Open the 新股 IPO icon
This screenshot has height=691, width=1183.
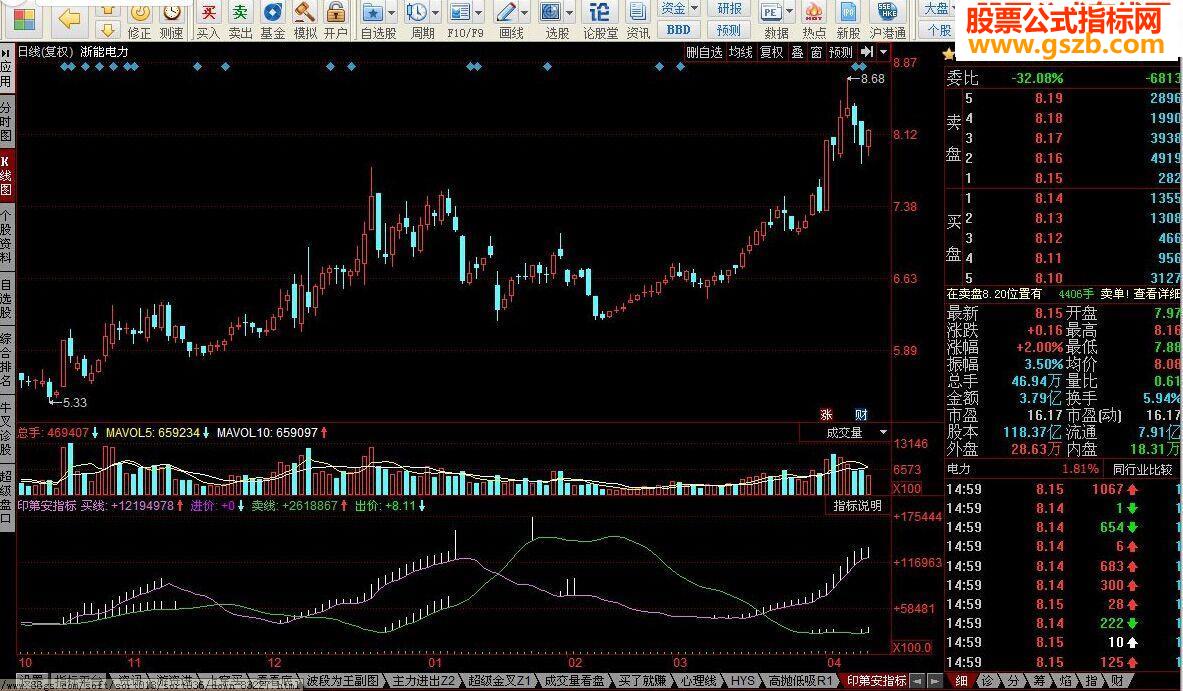848,12
